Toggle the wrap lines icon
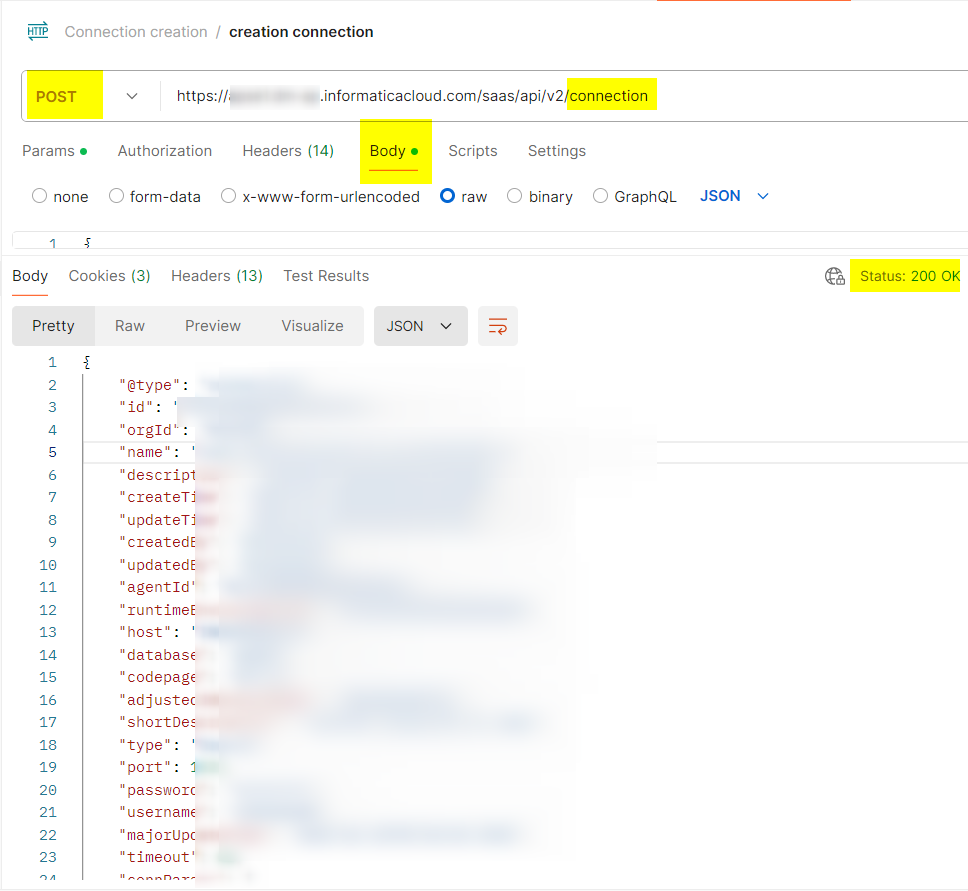This screenshot has width=968, height=891. coord(498,326)
